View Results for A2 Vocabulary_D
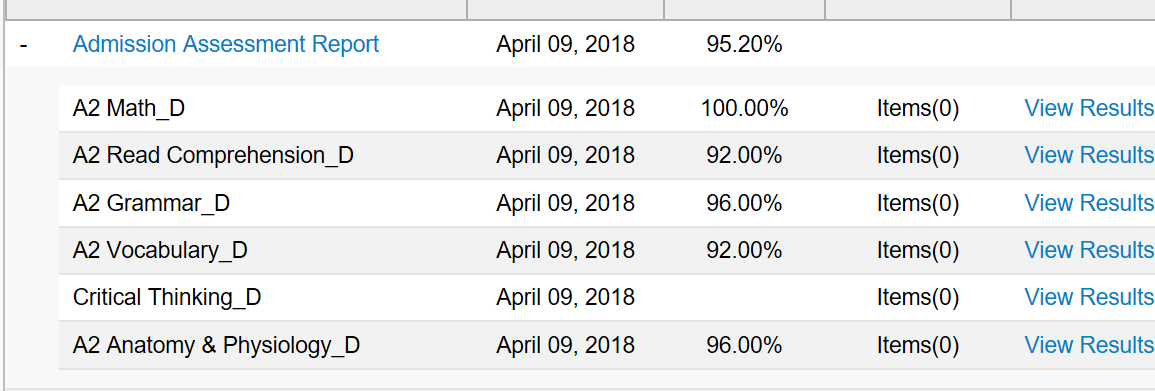 tap(1089, 250)
